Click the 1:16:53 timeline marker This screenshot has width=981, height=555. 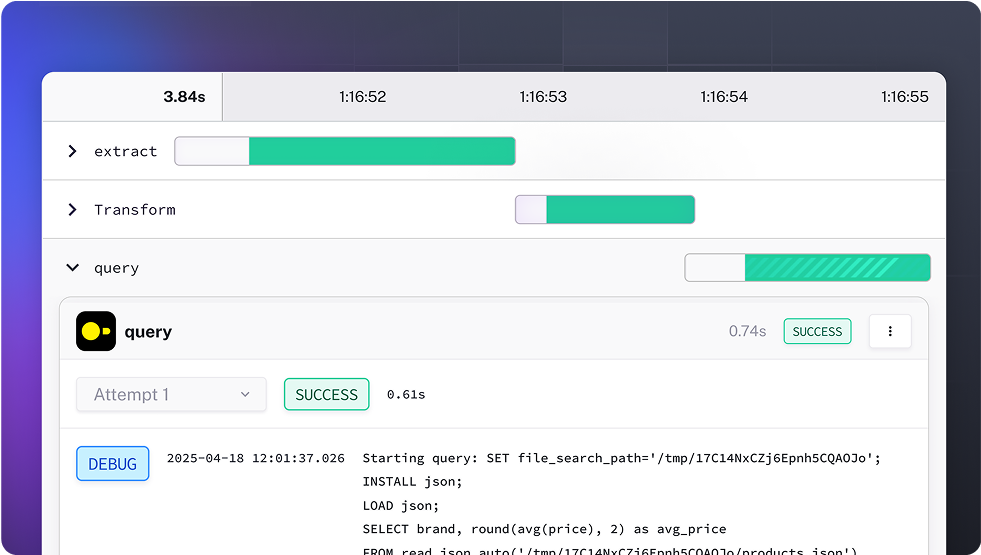click(x=543, y=97)
